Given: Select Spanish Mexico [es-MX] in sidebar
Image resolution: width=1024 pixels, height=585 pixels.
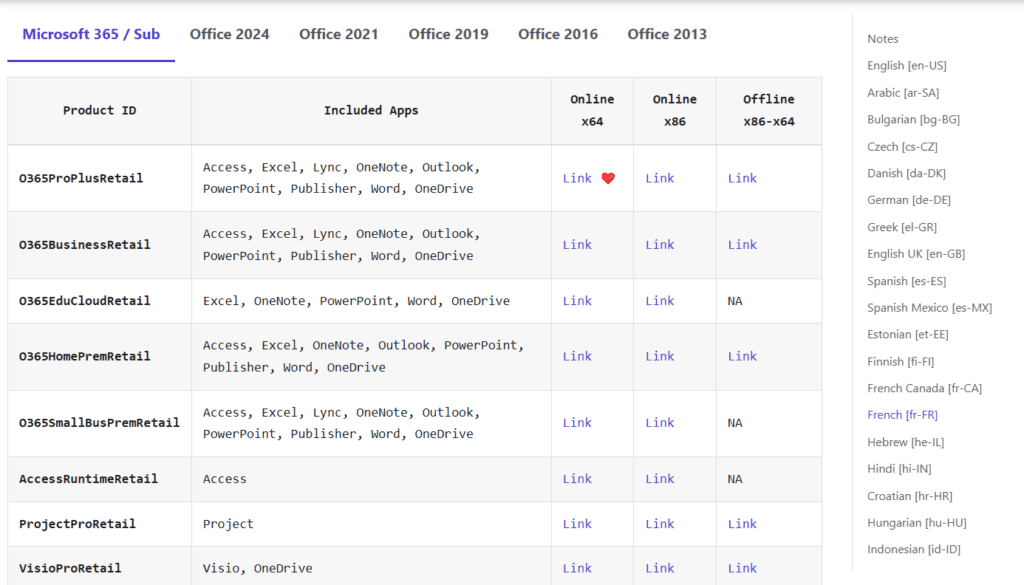Looking at the screenshot, I should coord(929,308).
